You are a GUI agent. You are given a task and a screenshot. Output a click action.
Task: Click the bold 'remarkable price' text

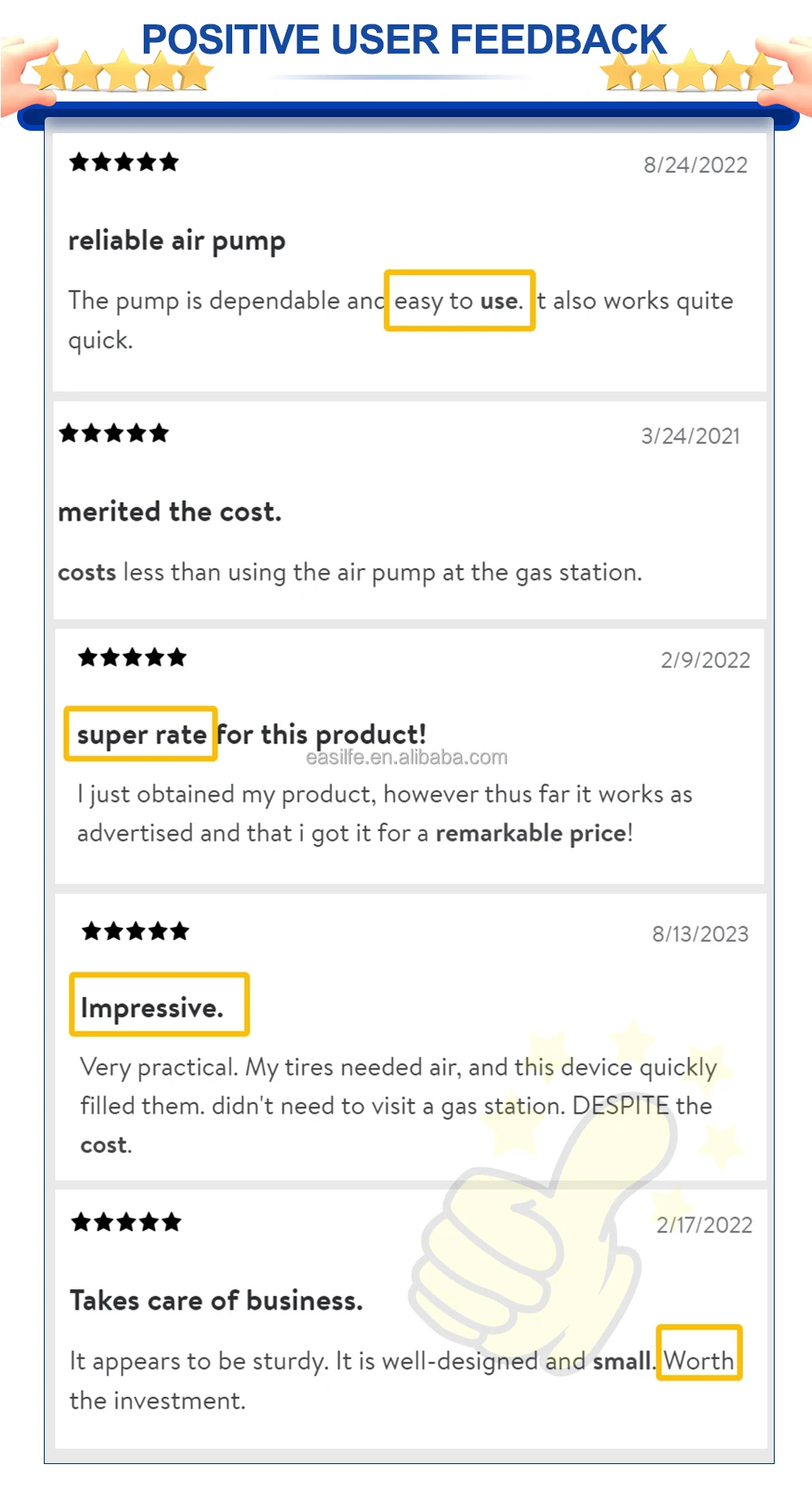[x=532, y=833]
